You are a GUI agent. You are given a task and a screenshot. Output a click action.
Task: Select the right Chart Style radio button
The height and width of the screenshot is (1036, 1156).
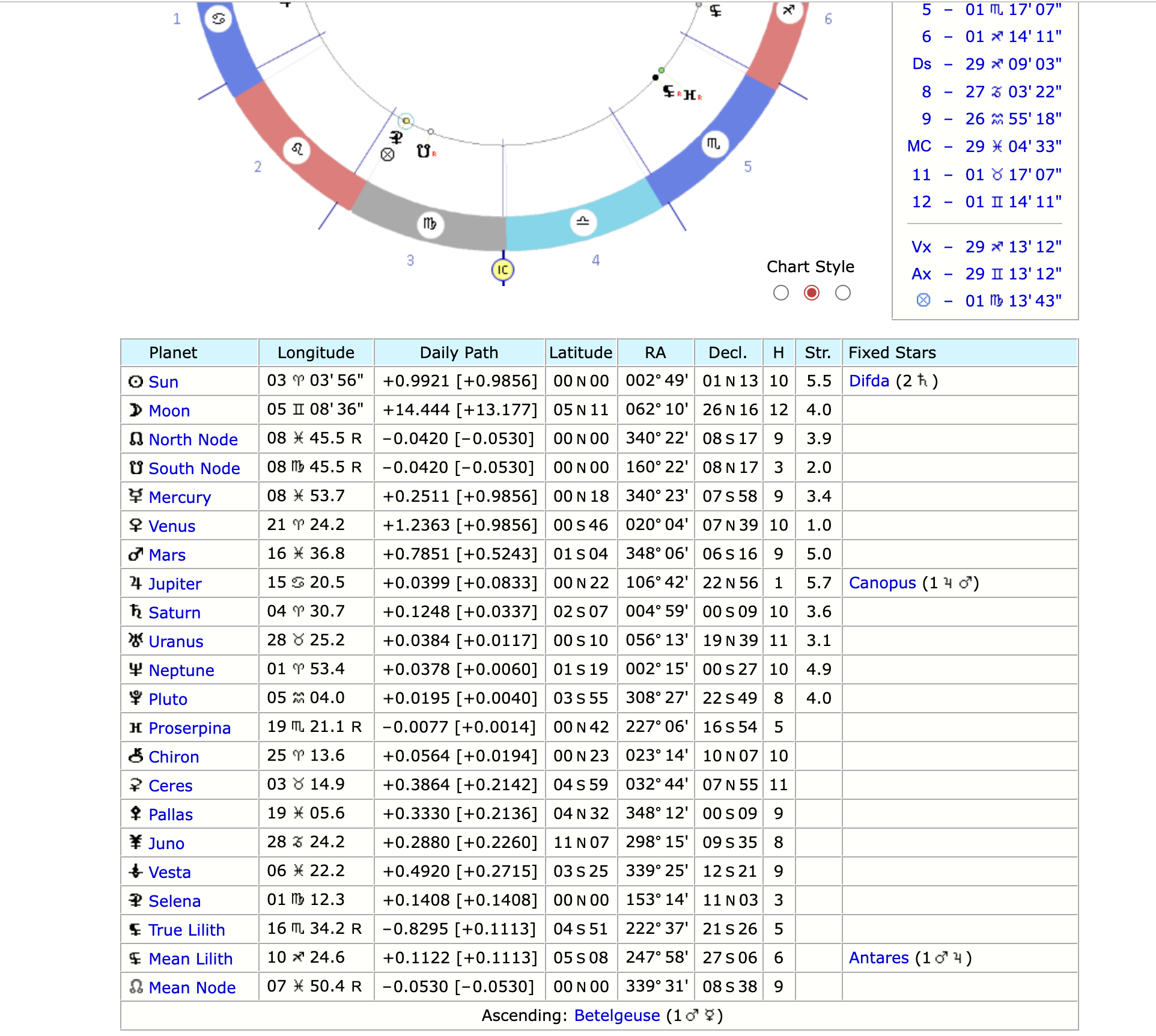(842, 293)
